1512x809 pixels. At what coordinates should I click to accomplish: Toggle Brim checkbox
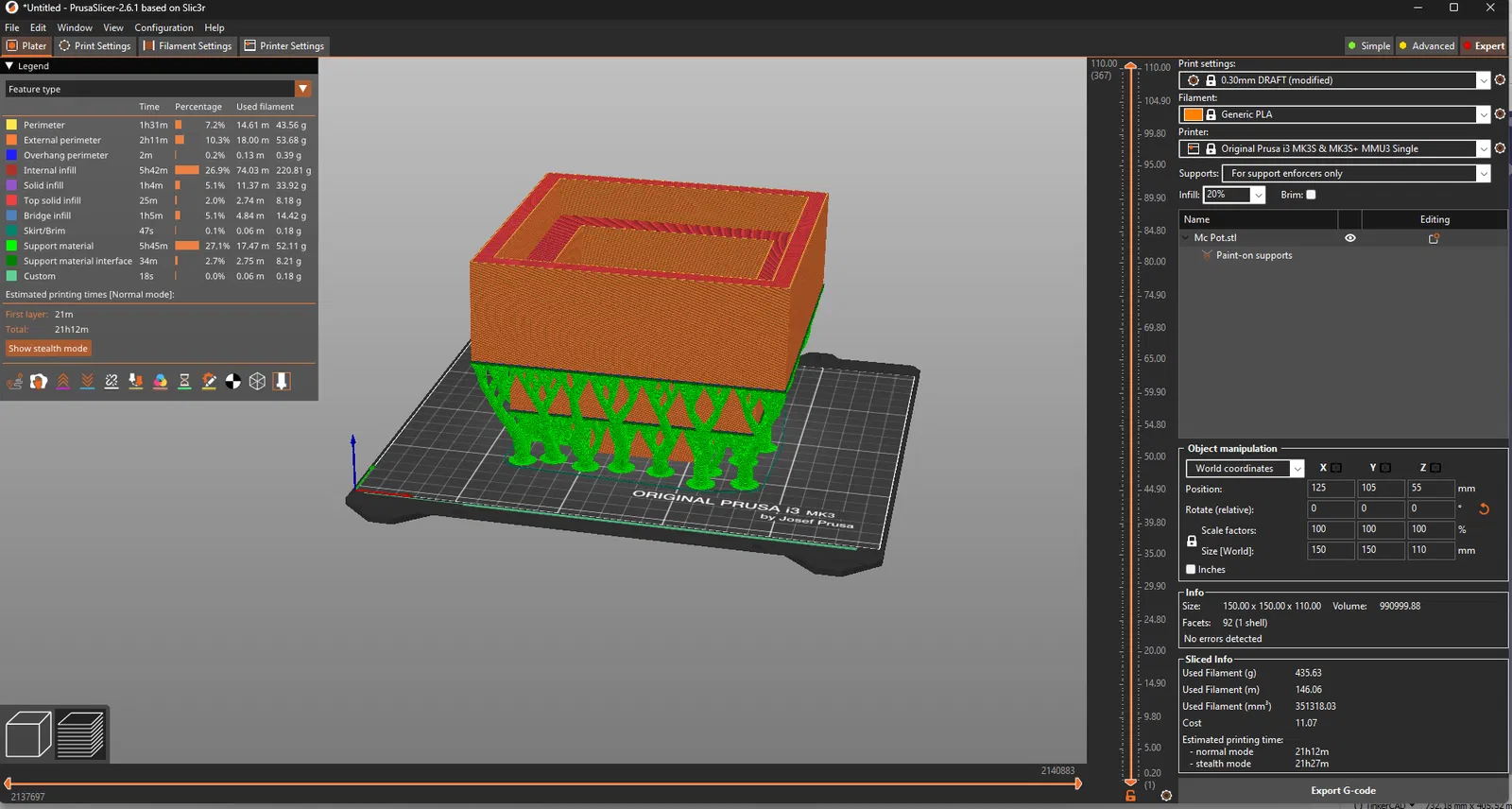point(1311,195)
